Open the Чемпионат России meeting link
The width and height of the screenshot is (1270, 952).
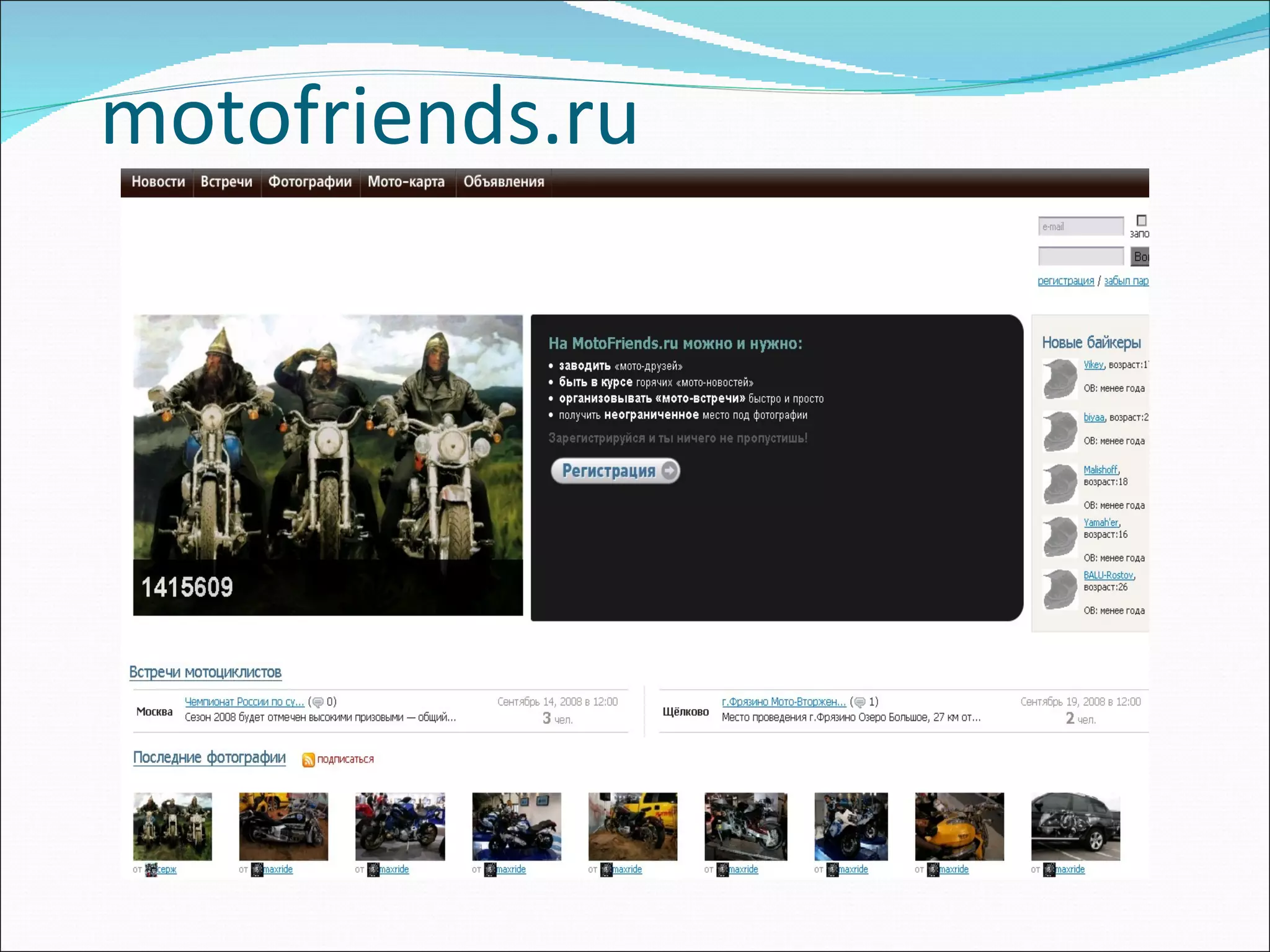[x=244, y=702]
